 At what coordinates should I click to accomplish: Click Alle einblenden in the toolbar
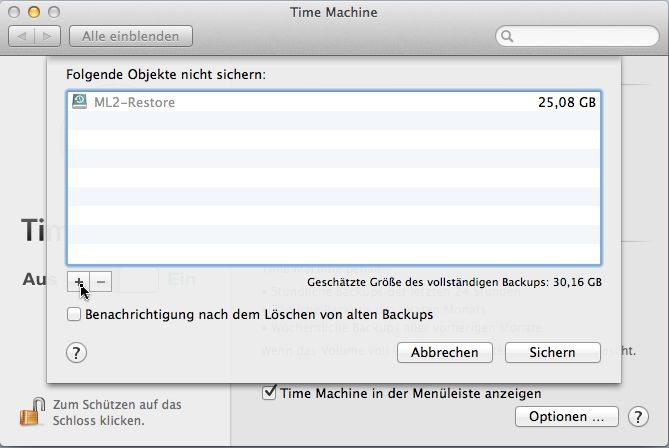tap(131, 36)
